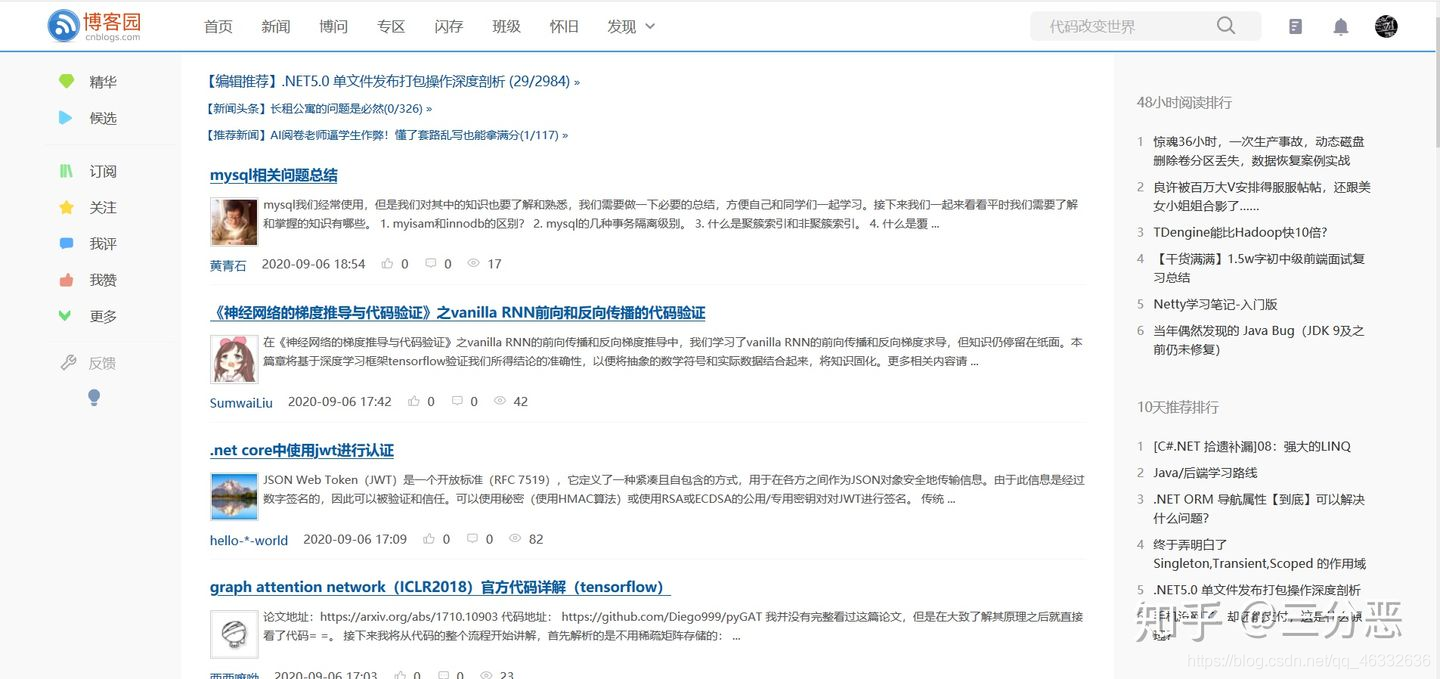Viewport: 1440px width, 679px height.
Task: Open ranking item 当年偶然发现的 Java Bug
Action: (x=1259, y=340)
